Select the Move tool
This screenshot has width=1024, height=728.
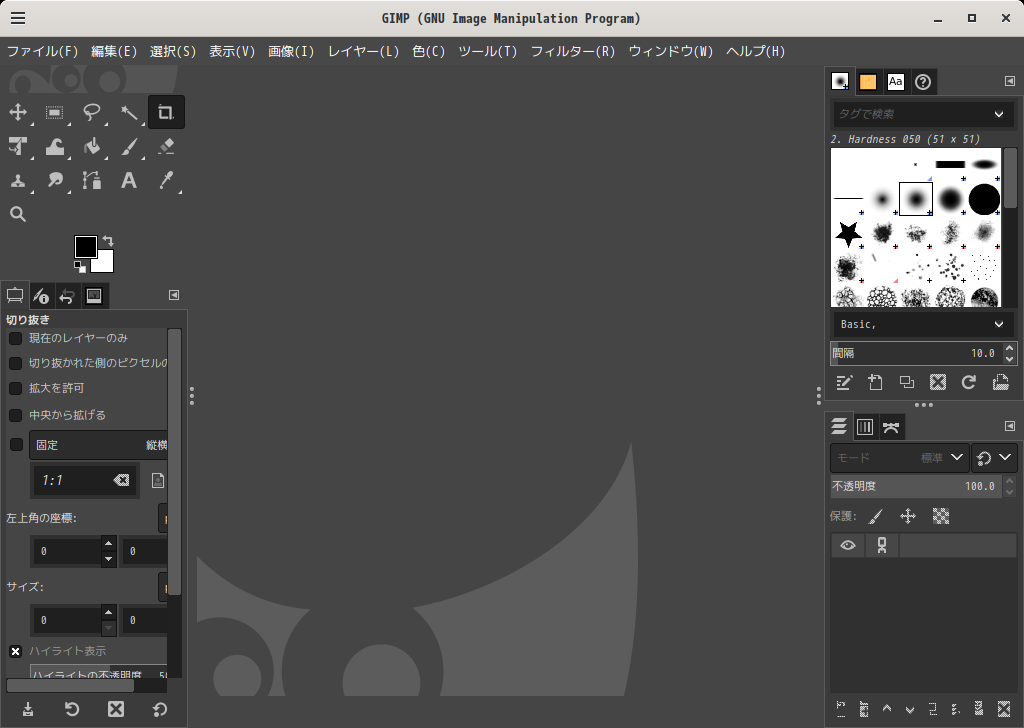(x=18, y=113)
